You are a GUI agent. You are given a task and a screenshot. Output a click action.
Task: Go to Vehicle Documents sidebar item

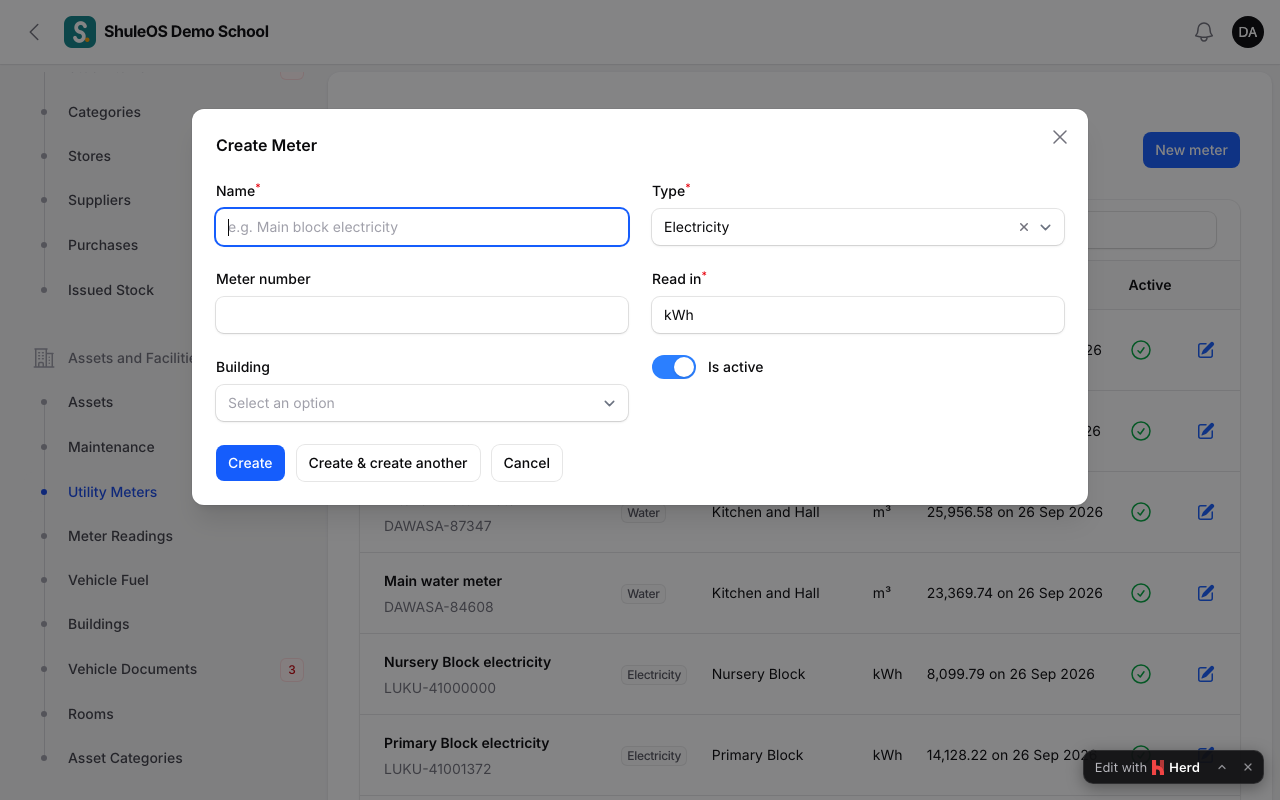coord(132,669)
